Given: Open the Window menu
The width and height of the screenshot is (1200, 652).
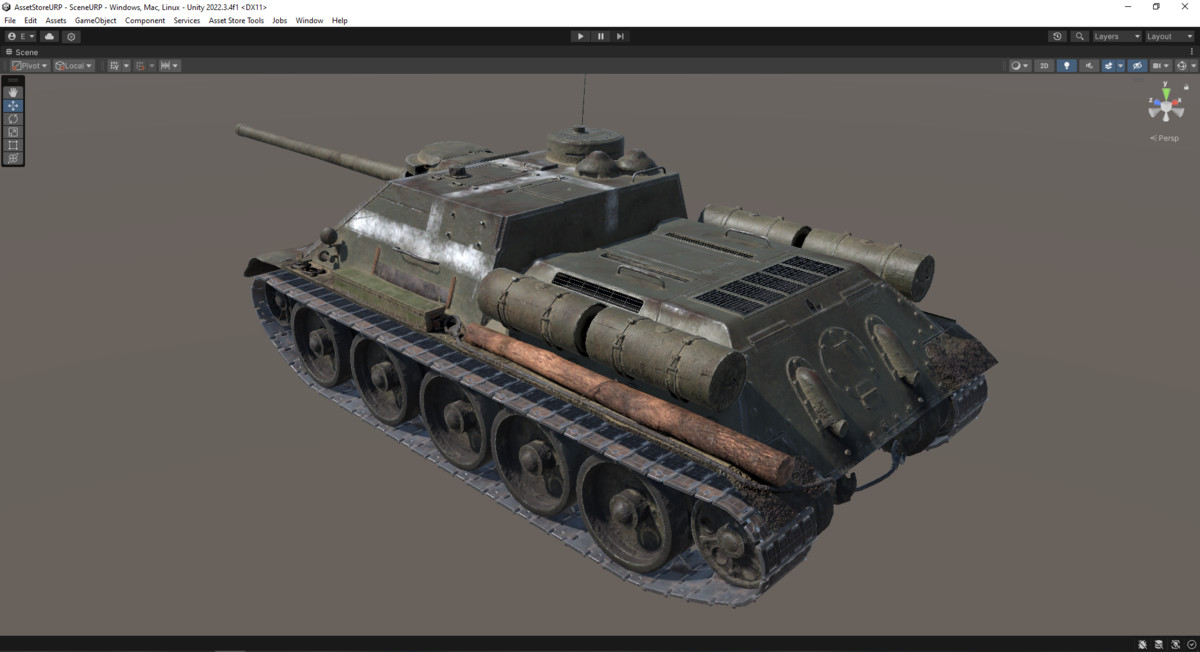Looking at the screenshot, I should pyautogui.click(x=309, y=20).
